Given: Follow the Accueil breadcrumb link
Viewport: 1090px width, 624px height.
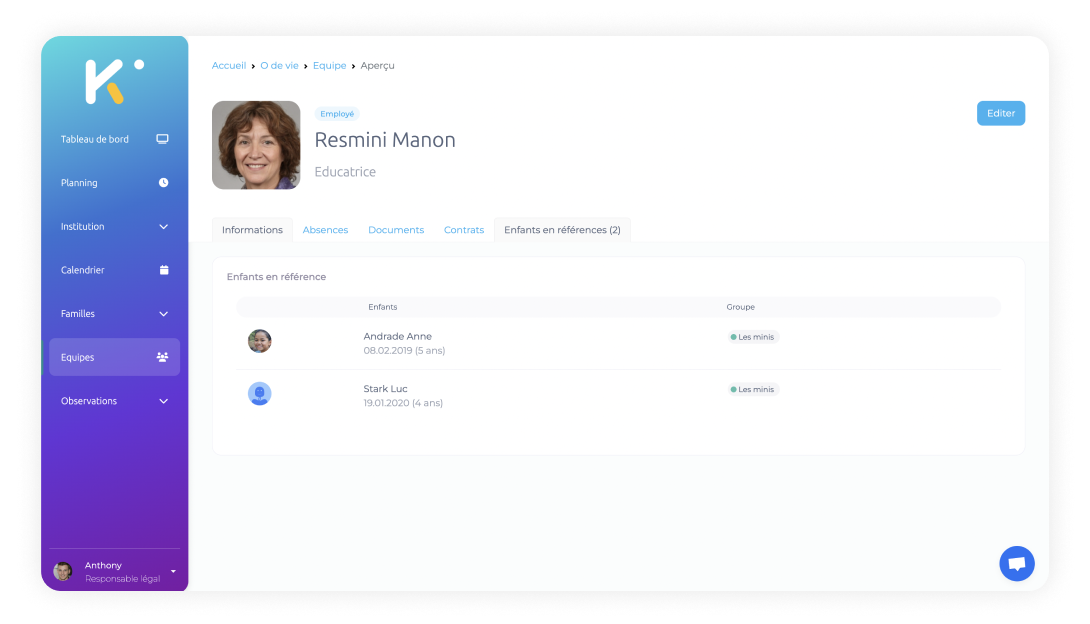Looking at the screenshot, I should pyautogui.click(x=229, y=65).
